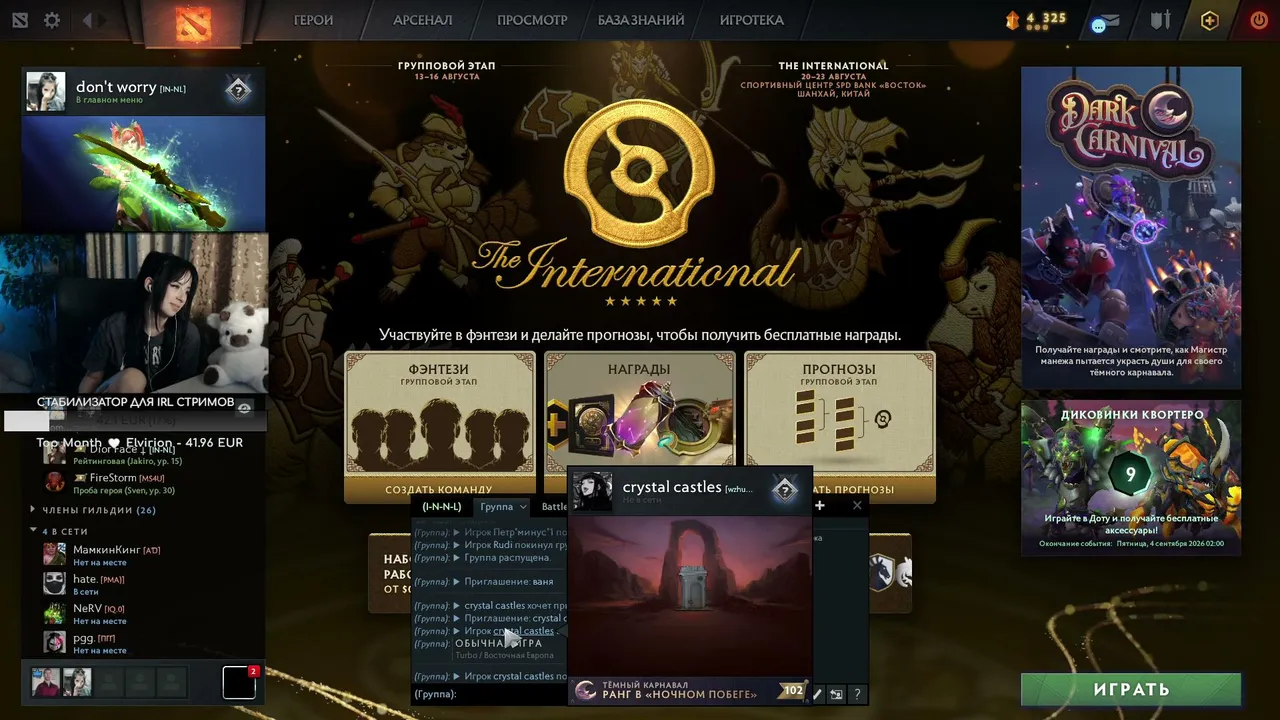Open the Dark Carnival event banner
The height and width of the screenshot is (720, 1280).
pos(1131,228)
